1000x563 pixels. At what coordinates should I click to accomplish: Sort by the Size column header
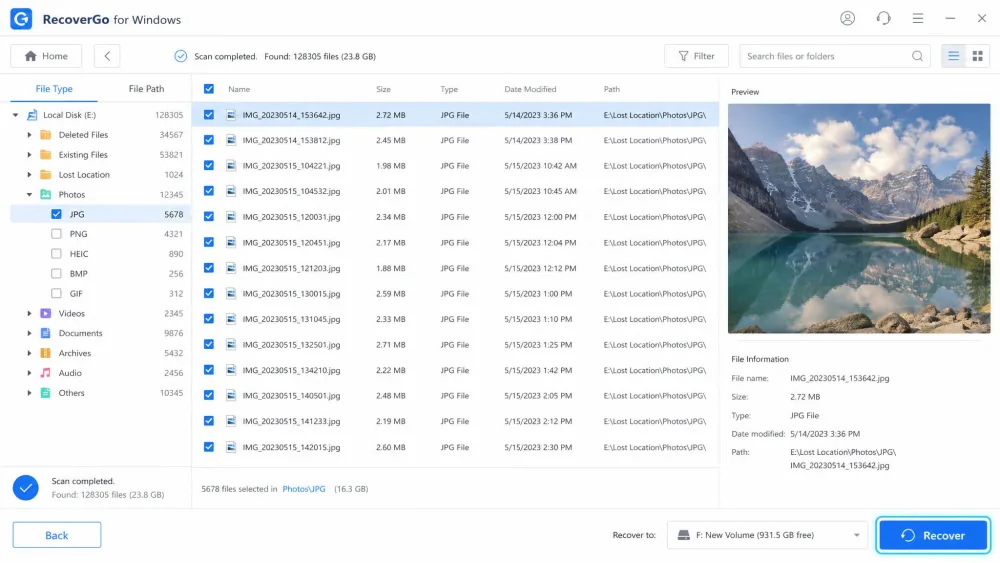pyautogui.click(x=383, y=89)
